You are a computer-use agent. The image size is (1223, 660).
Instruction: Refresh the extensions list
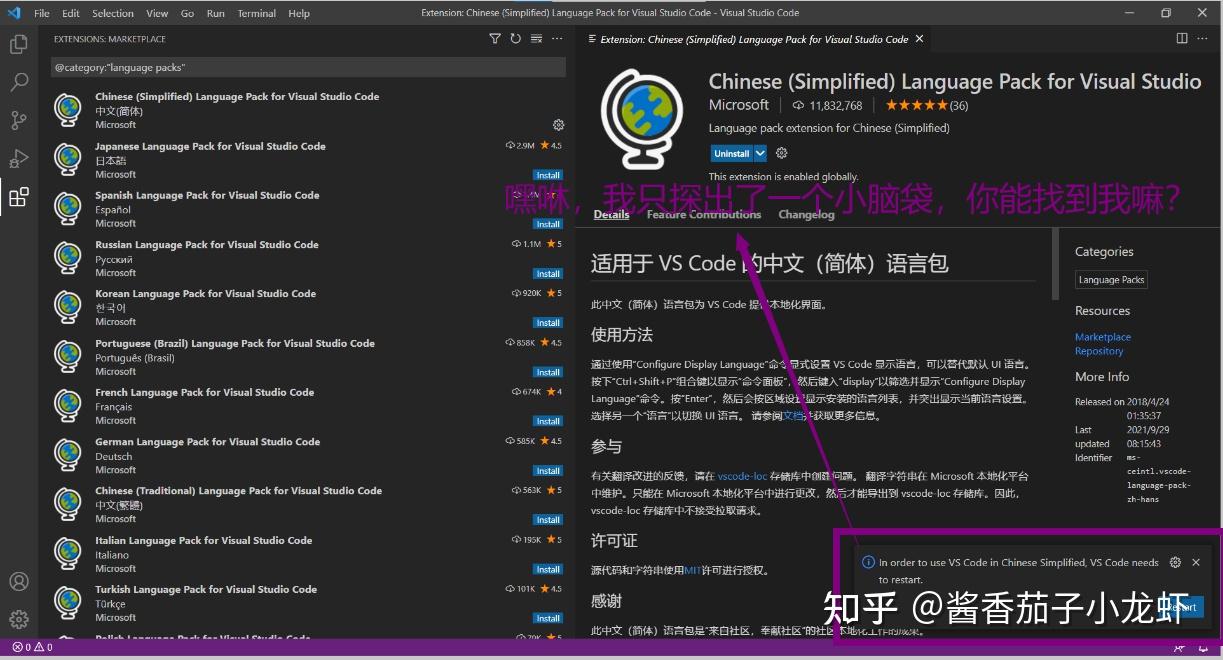click(515, 38)
